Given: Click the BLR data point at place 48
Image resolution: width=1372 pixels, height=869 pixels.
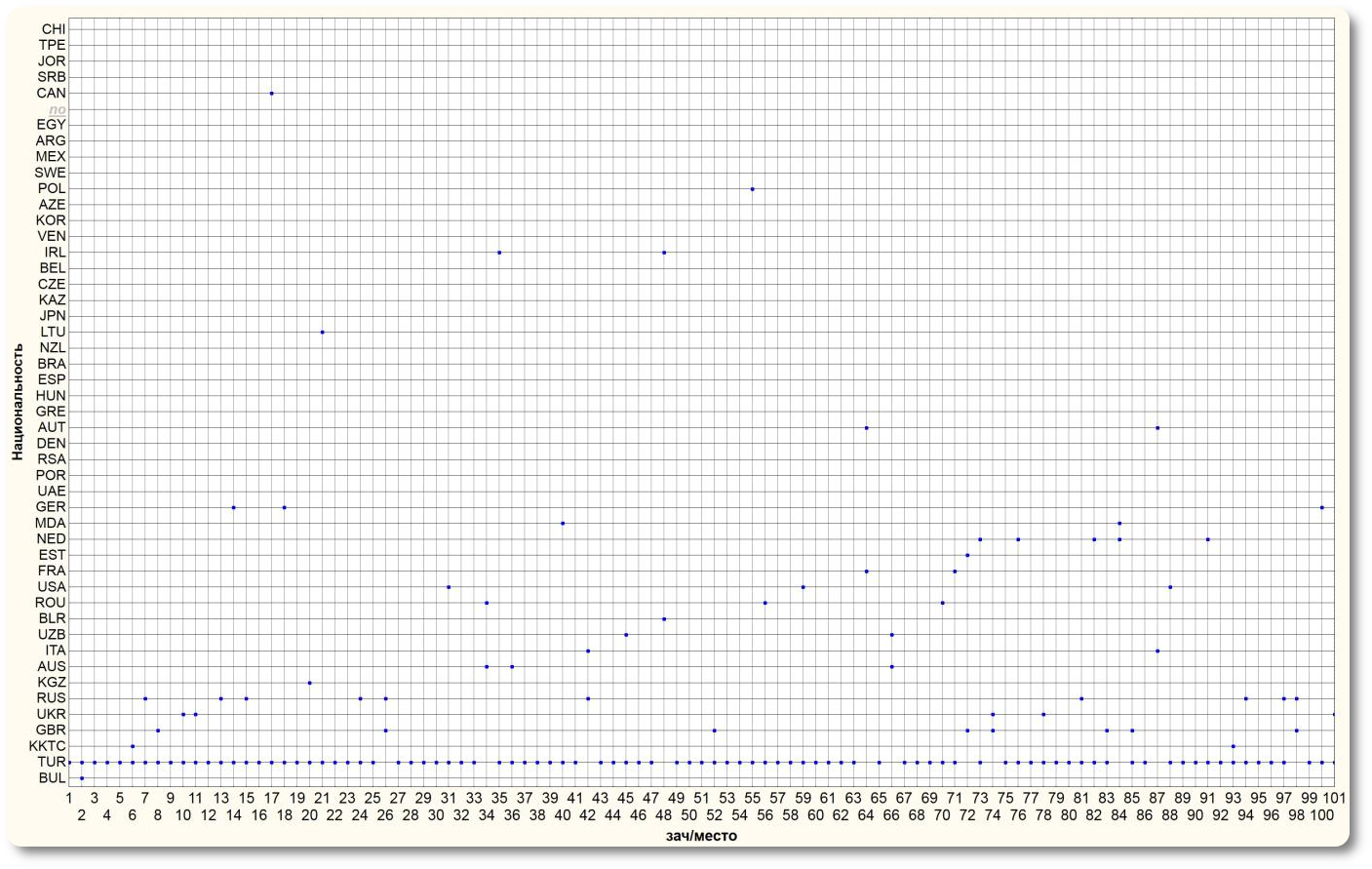Looking at the screenshot, I should click(x=664, y=618).
